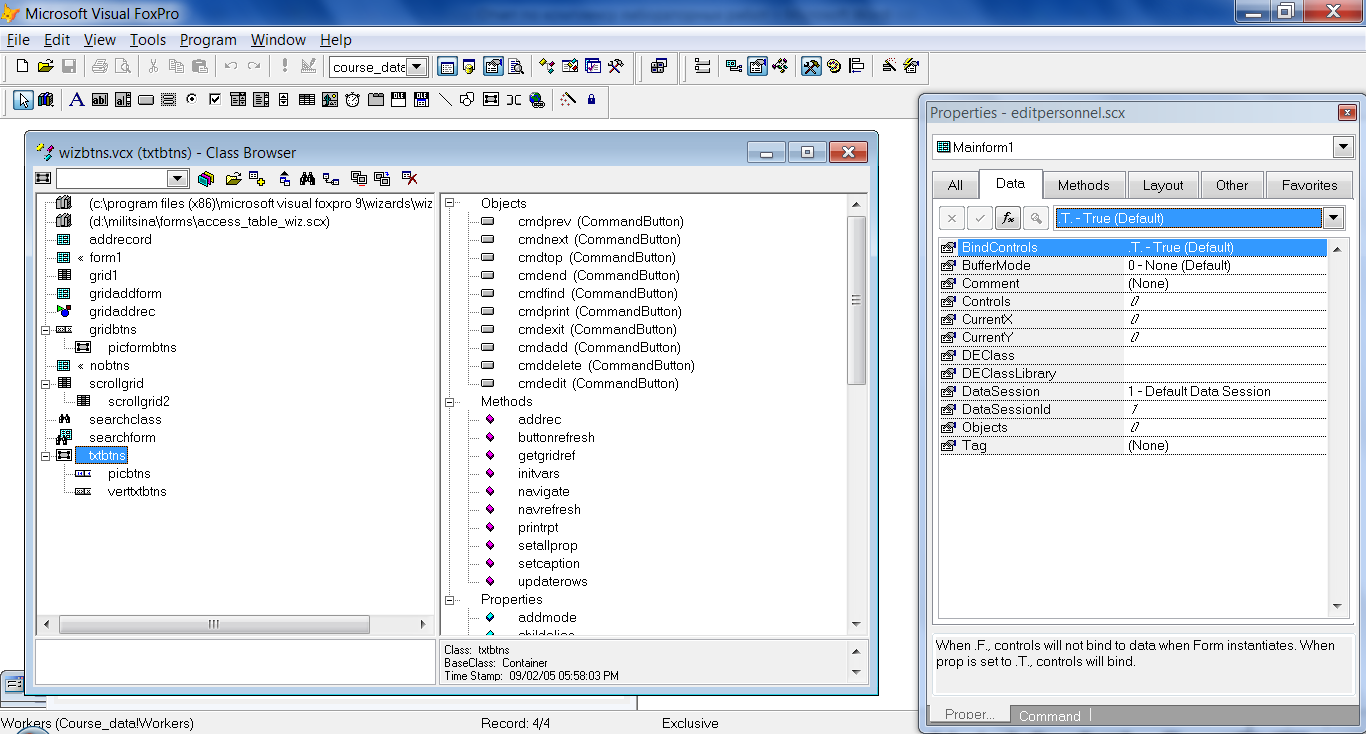Image resolution: width=1366 pixels, height=734 pixels.
Task: Select the navrefresh method entry
Action: point(549,509)
